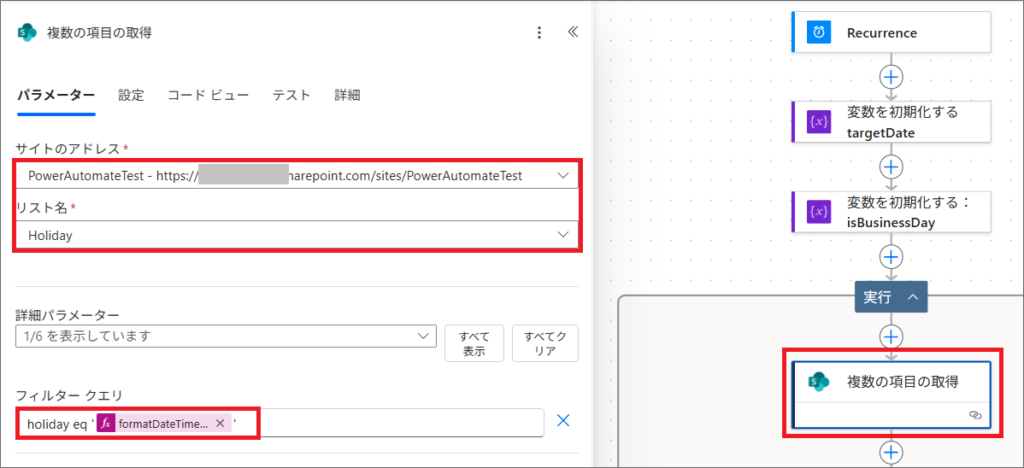Open the リスト名 Holiday dropdown
1024x468 pixels.
(x=563, y=235)
